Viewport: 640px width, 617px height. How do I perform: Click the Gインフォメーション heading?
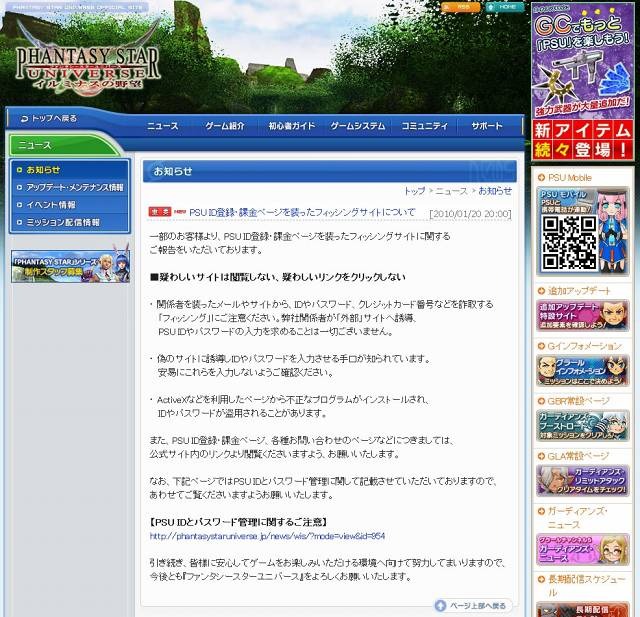pyautogui.click(x=584, y=346)
